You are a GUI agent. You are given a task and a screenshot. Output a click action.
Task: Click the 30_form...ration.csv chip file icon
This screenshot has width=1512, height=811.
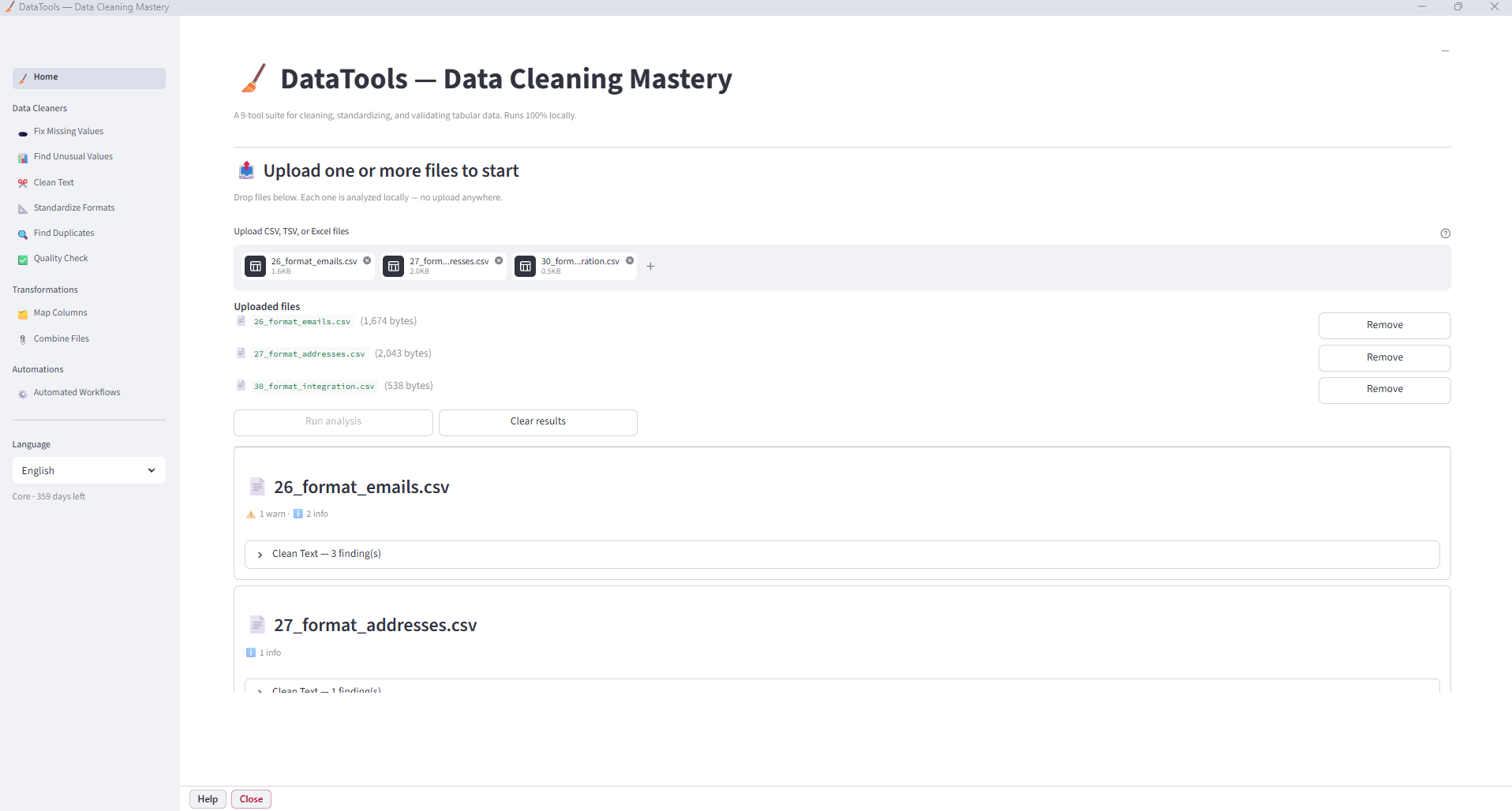525,267
